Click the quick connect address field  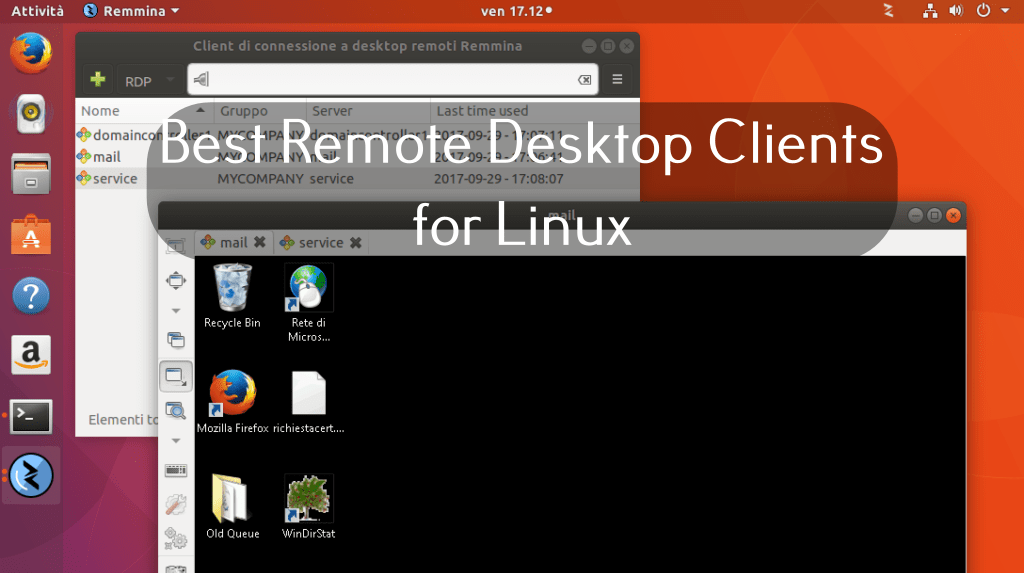coord(392,79)
